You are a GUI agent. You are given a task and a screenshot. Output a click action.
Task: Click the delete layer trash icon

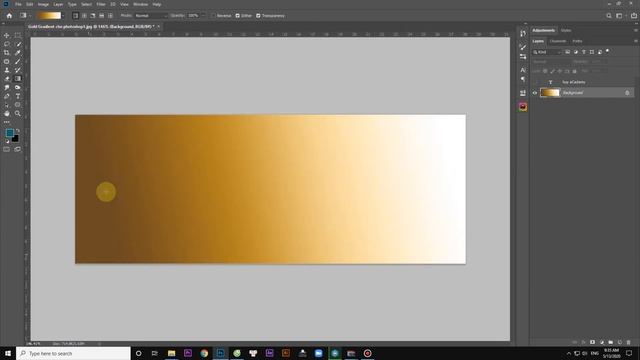(629, 342)
